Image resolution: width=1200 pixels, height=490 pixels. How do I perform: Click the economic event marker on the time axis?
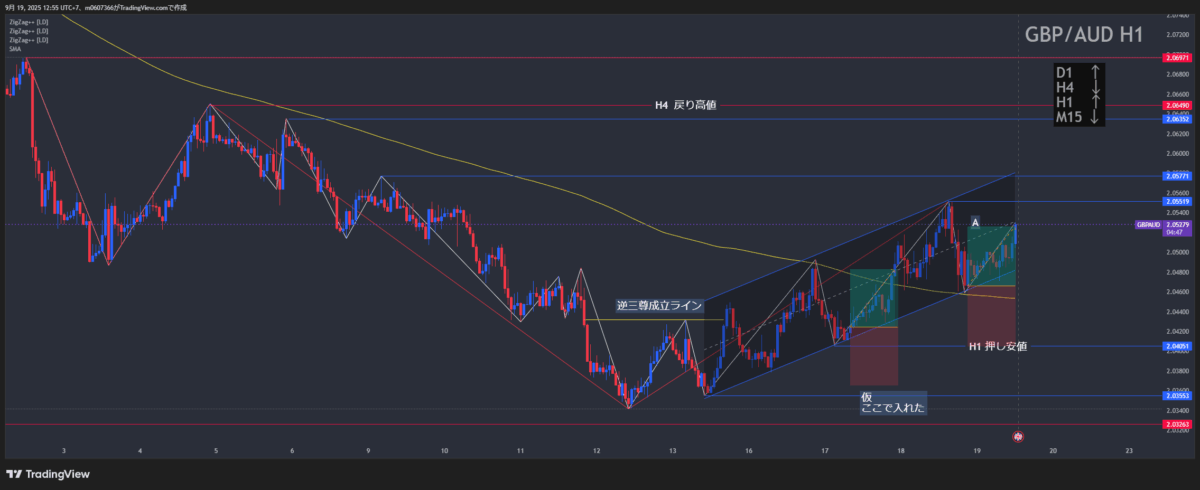coord(1018,437)
